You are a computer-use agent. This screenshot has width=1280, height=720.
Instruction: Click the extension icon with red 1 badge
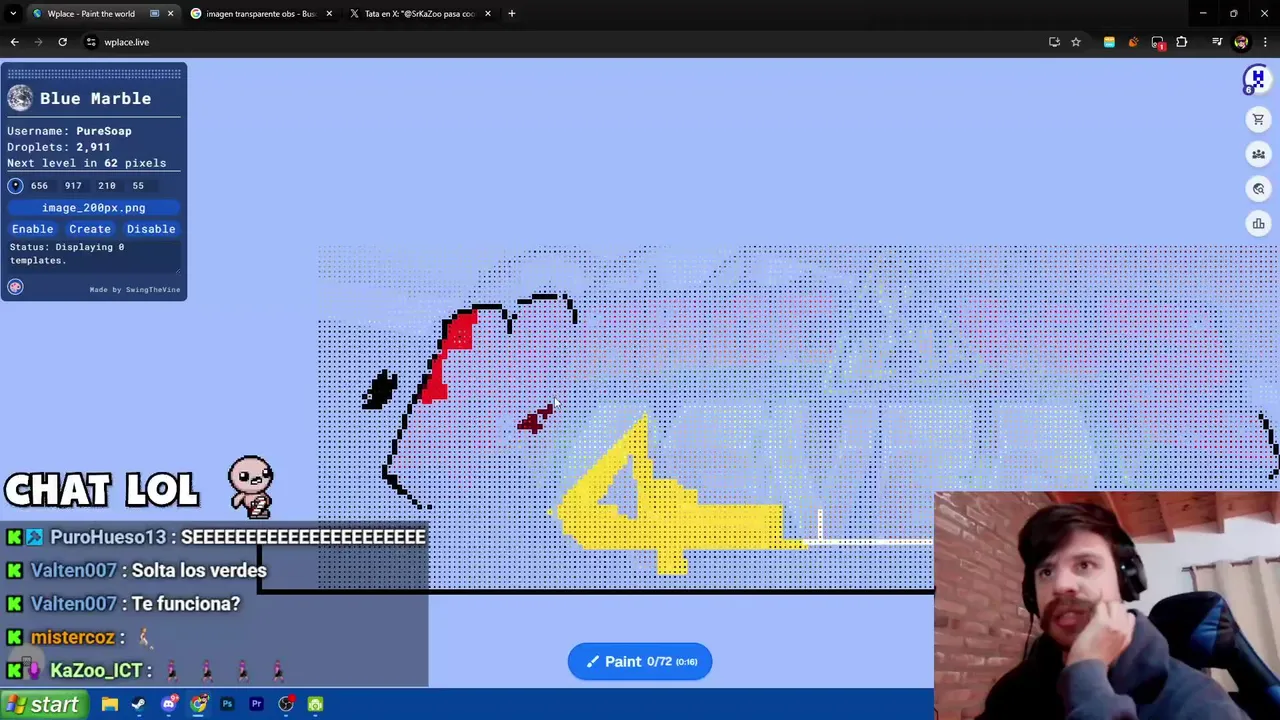(1158, 42)
